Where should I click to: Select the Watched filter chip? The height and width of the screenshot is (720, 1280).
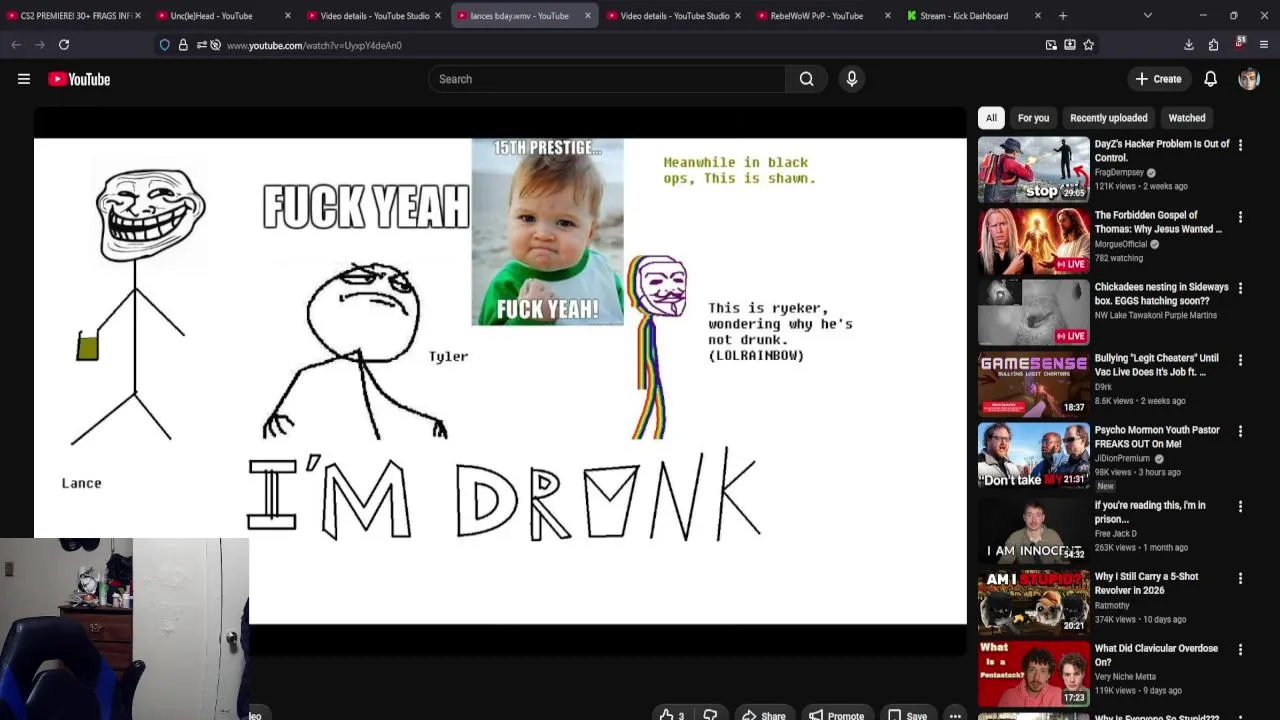pyautogui.click(x=1187, y=118)
